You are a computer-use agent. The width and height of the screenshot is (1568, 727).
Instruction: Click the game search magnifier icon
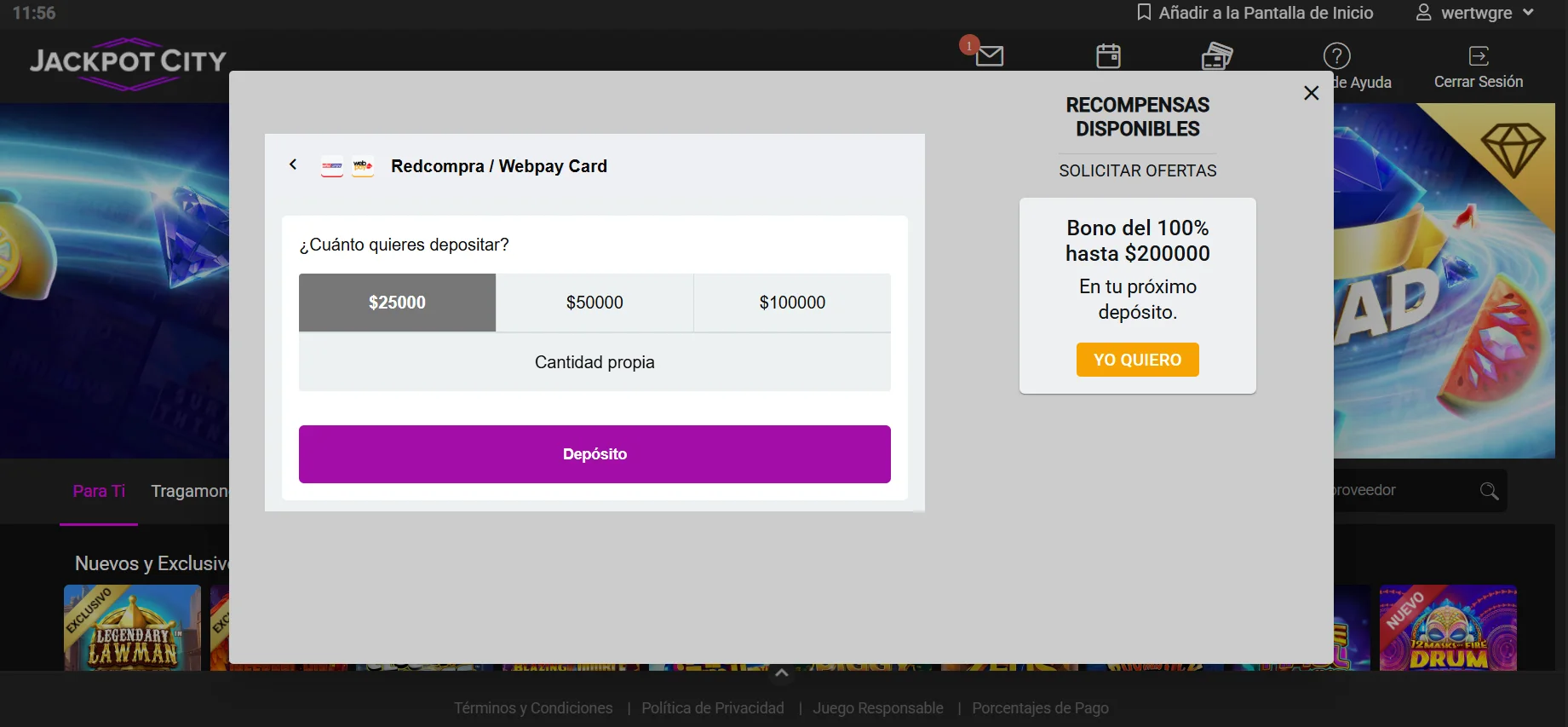click(x=1489, y=491)
